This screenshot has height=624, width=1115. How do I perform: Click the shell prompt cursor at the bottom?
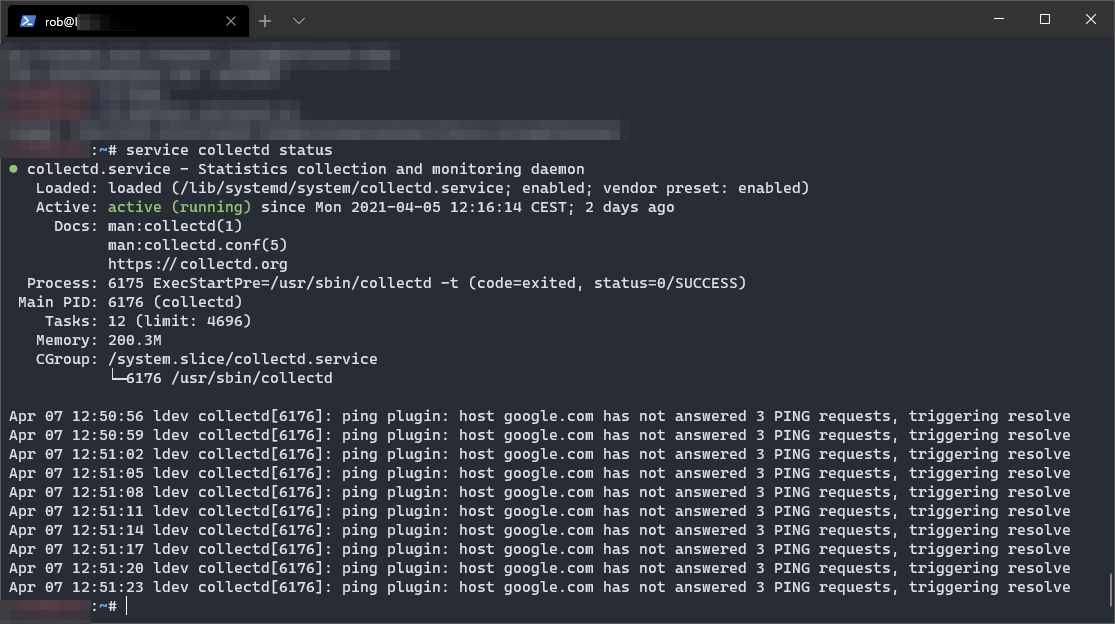click(127, 606)
